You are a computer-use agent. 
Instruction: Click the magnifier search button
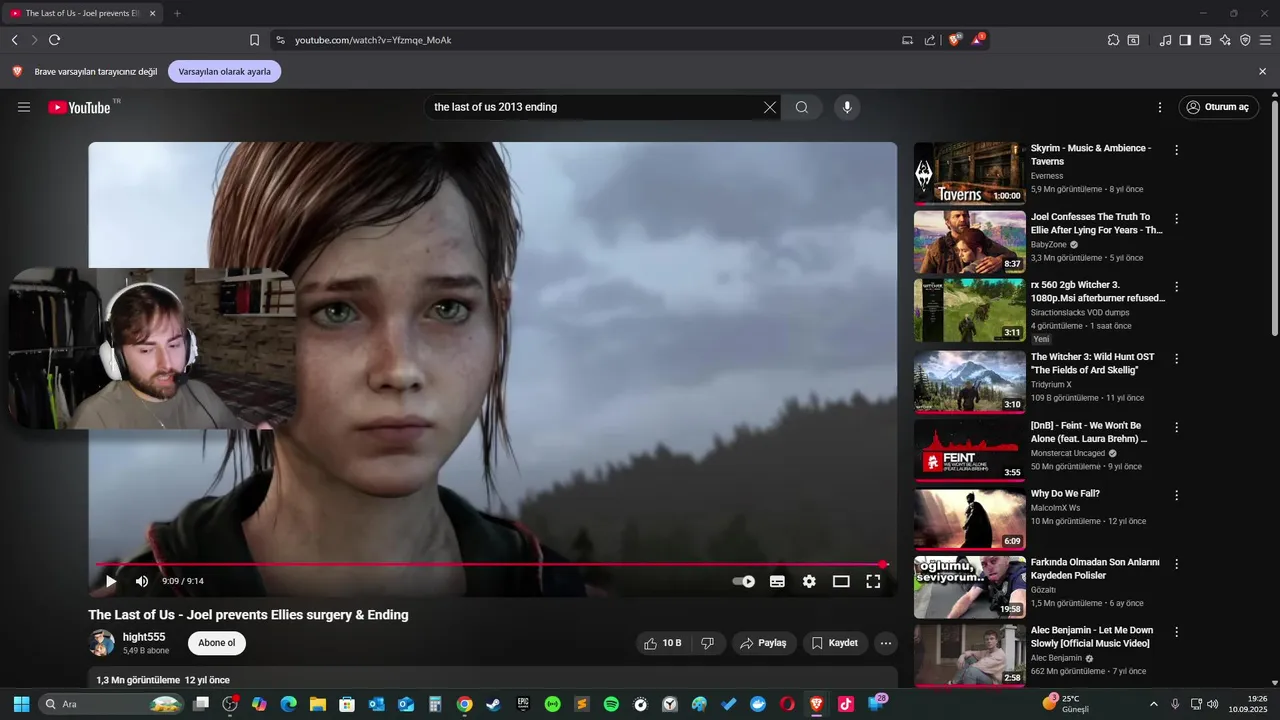coord(802,107)
